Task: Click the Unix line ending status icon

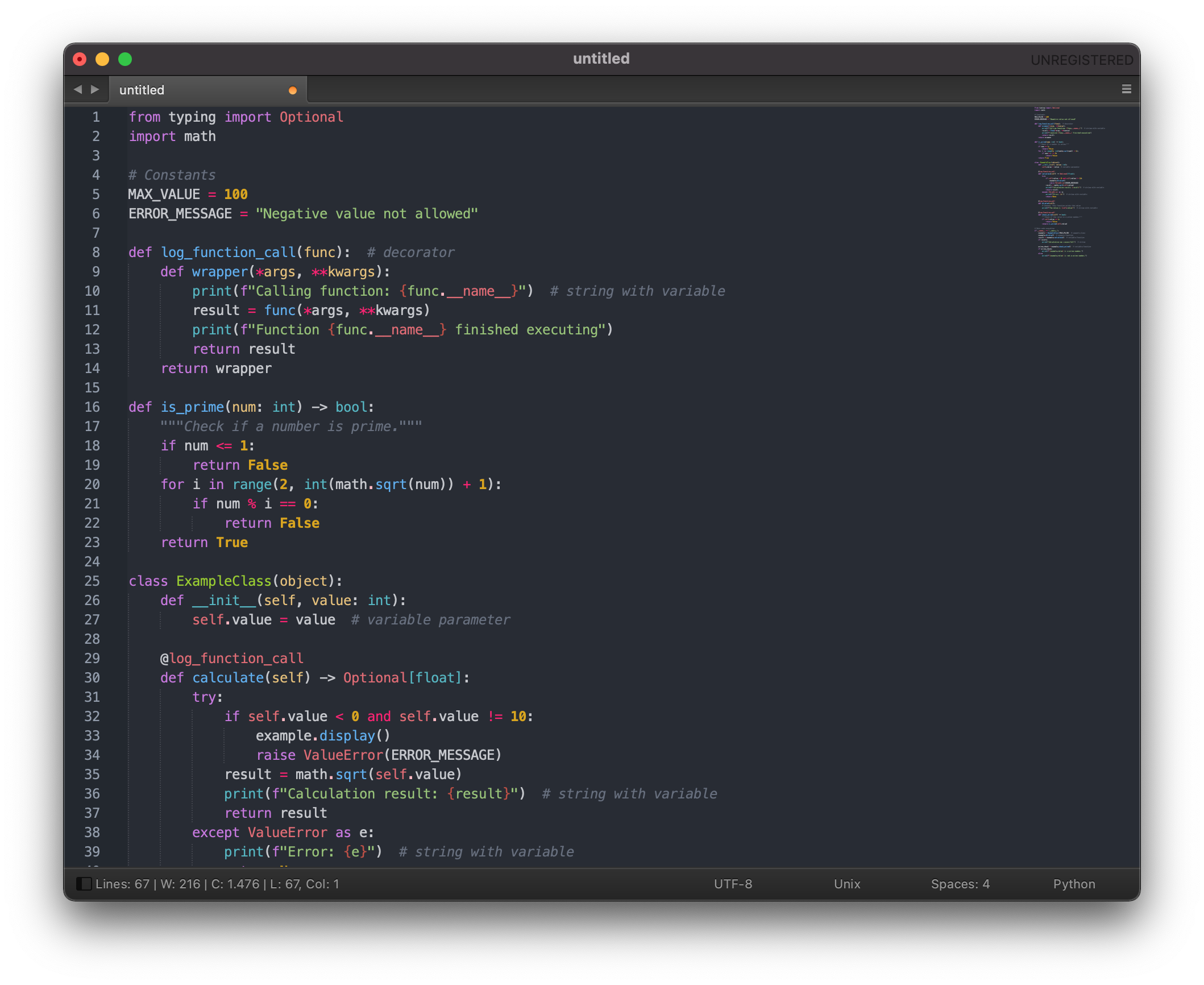Action: click(x=848, y=883)
